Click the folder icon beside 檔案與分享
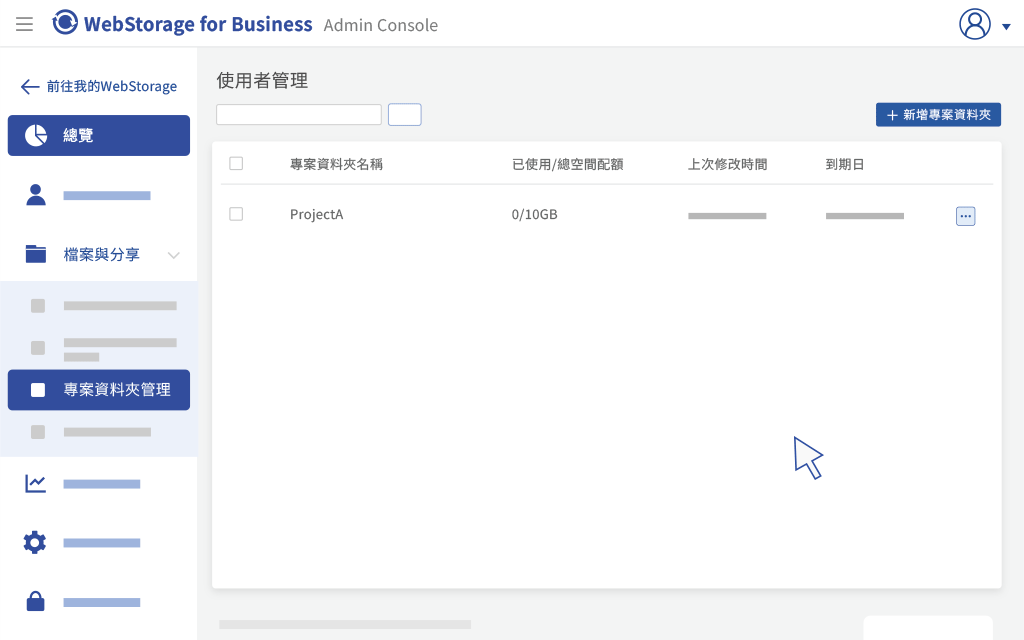This screenshot has width=1024, height=640. pos(36,253)
